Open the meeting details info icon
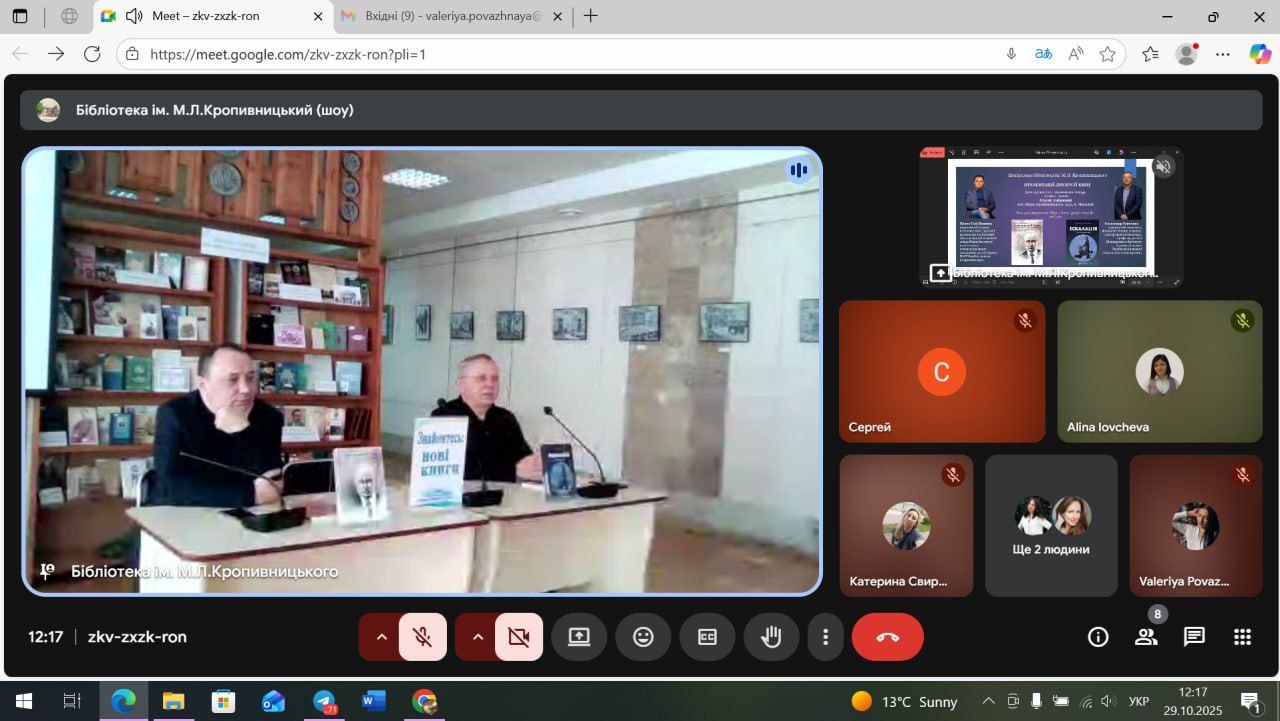The width and height of the screenshot is (1280, 721). coord(1098,637)
